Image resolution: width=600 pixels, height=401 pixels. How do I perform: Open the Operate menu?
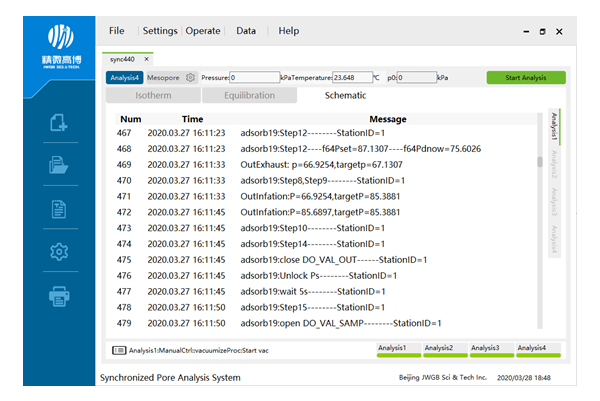203,31
